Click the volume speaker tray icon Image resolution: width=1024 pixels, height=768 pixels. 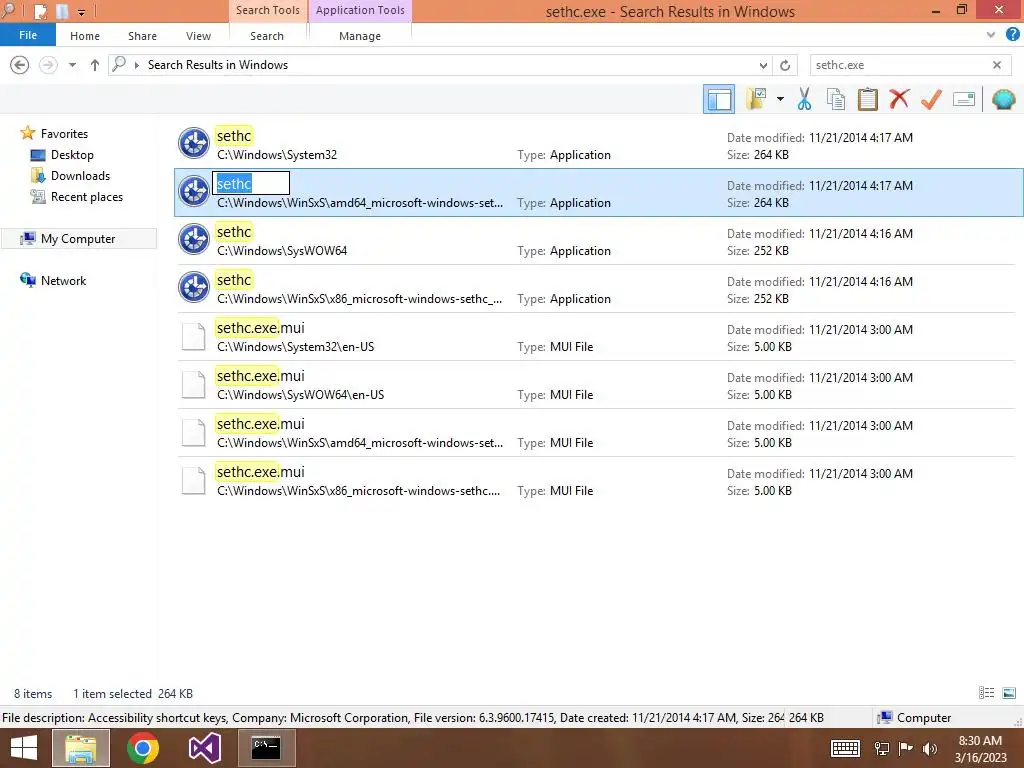pos(930,749)
